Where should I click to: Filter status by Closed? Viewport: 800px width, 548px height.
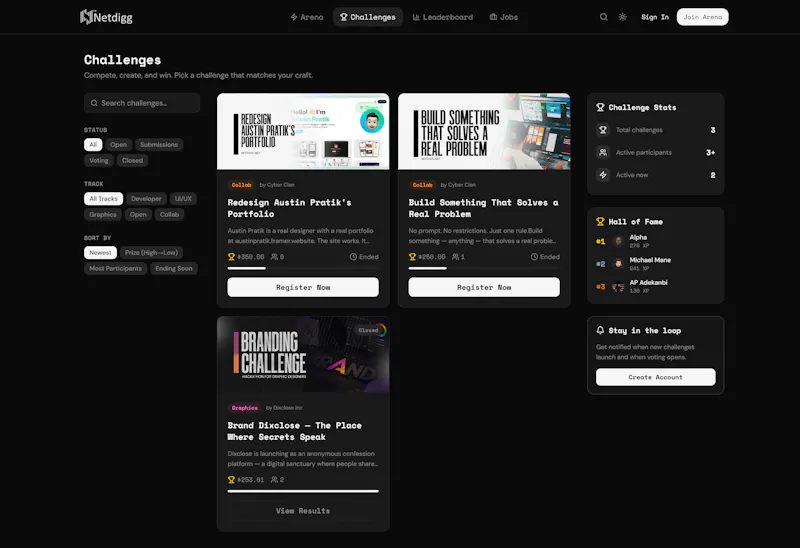(x=132, y=161)
